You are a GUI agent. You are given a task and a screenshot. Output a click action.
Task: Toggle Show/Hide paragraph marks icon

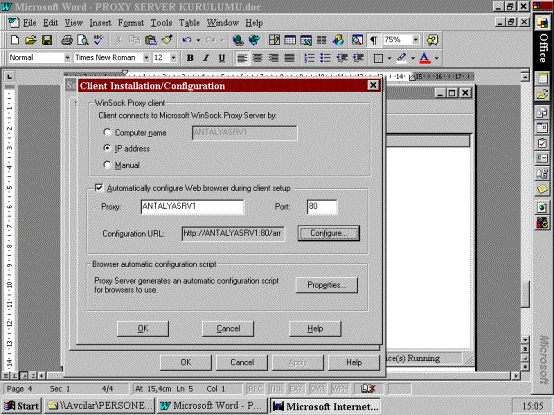click(x=373, y=40)
